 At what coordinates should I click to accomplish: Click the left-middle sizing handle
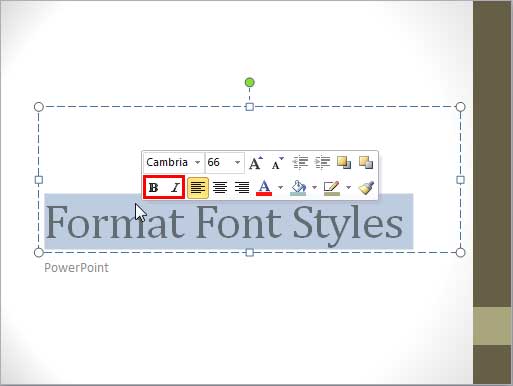coord(39,180)
